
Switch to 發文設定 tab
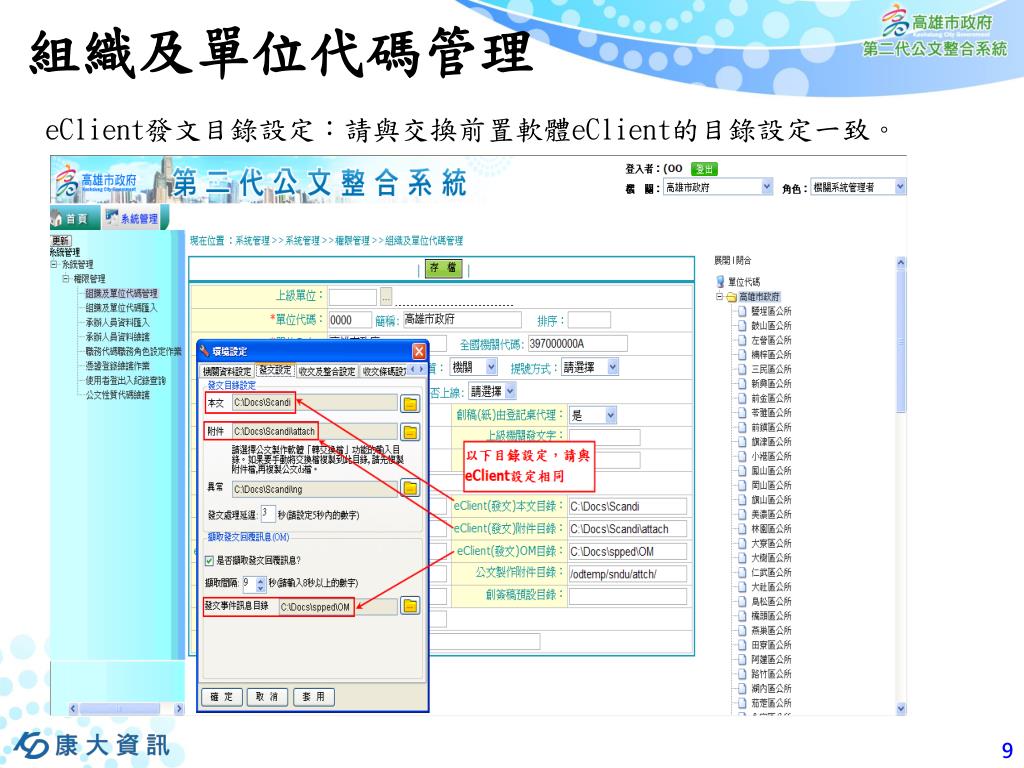(x=275, y=370)
